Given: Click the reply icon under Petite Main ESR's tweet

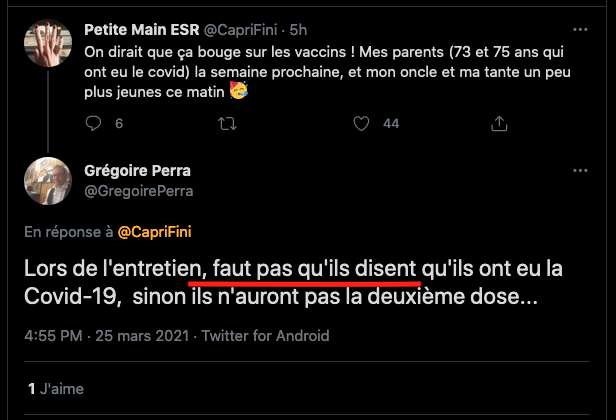Looking at the screenshot, I should (93, 123).
